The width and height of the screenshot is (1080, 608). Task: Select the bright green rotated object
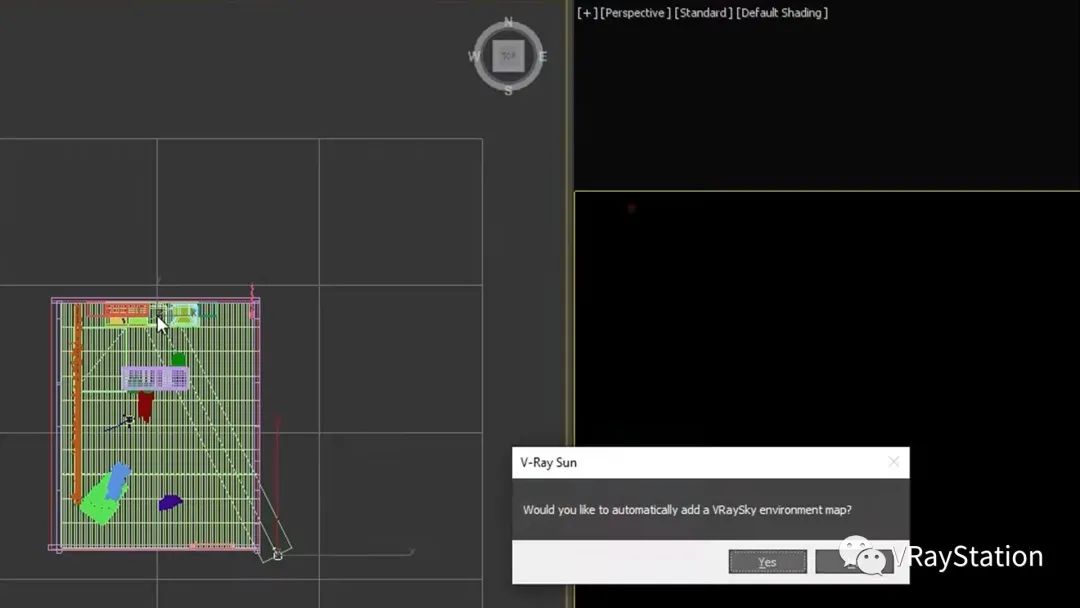tap(101, 501)
